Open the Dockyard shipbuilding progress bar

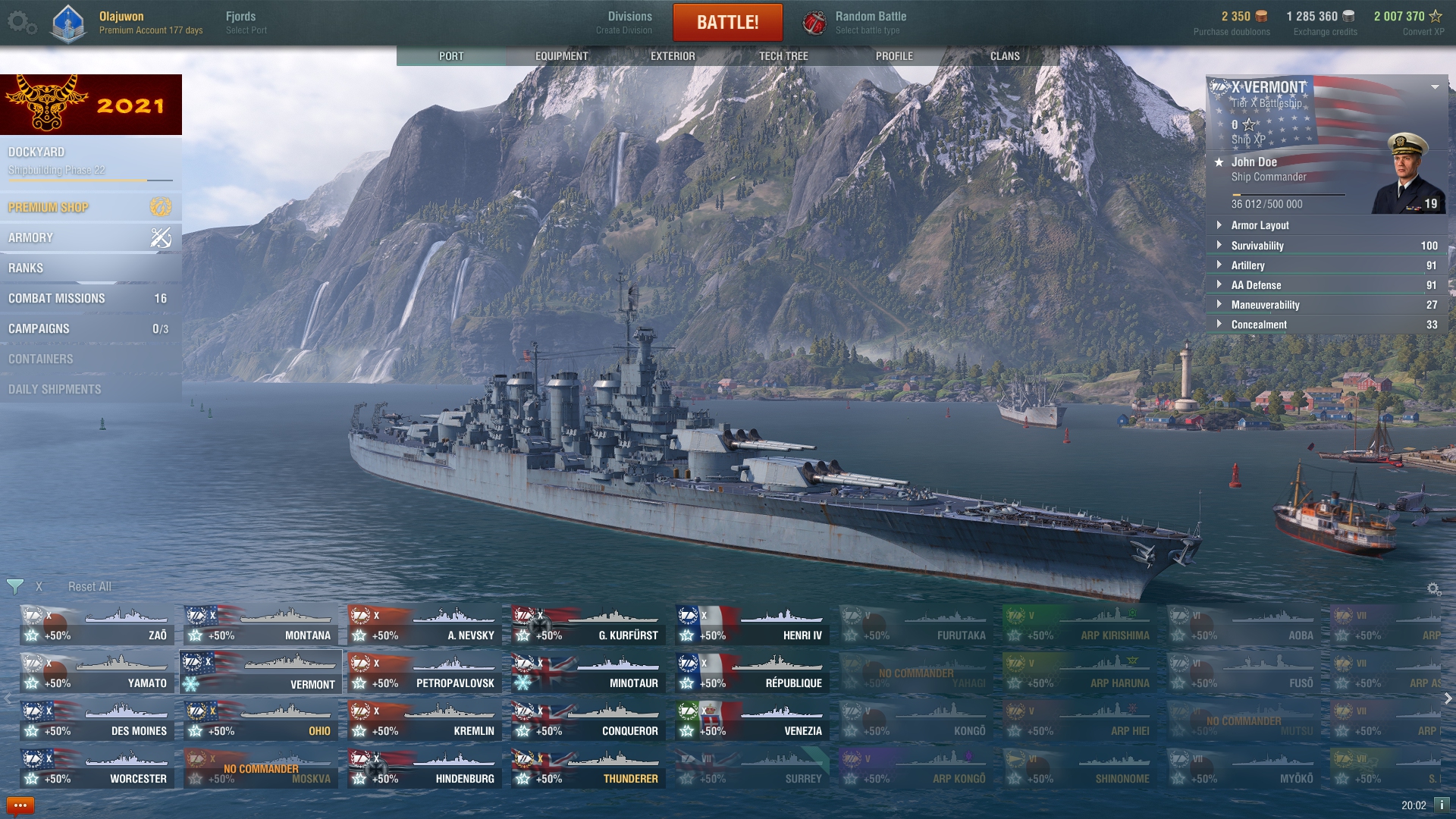pos(91,180)
